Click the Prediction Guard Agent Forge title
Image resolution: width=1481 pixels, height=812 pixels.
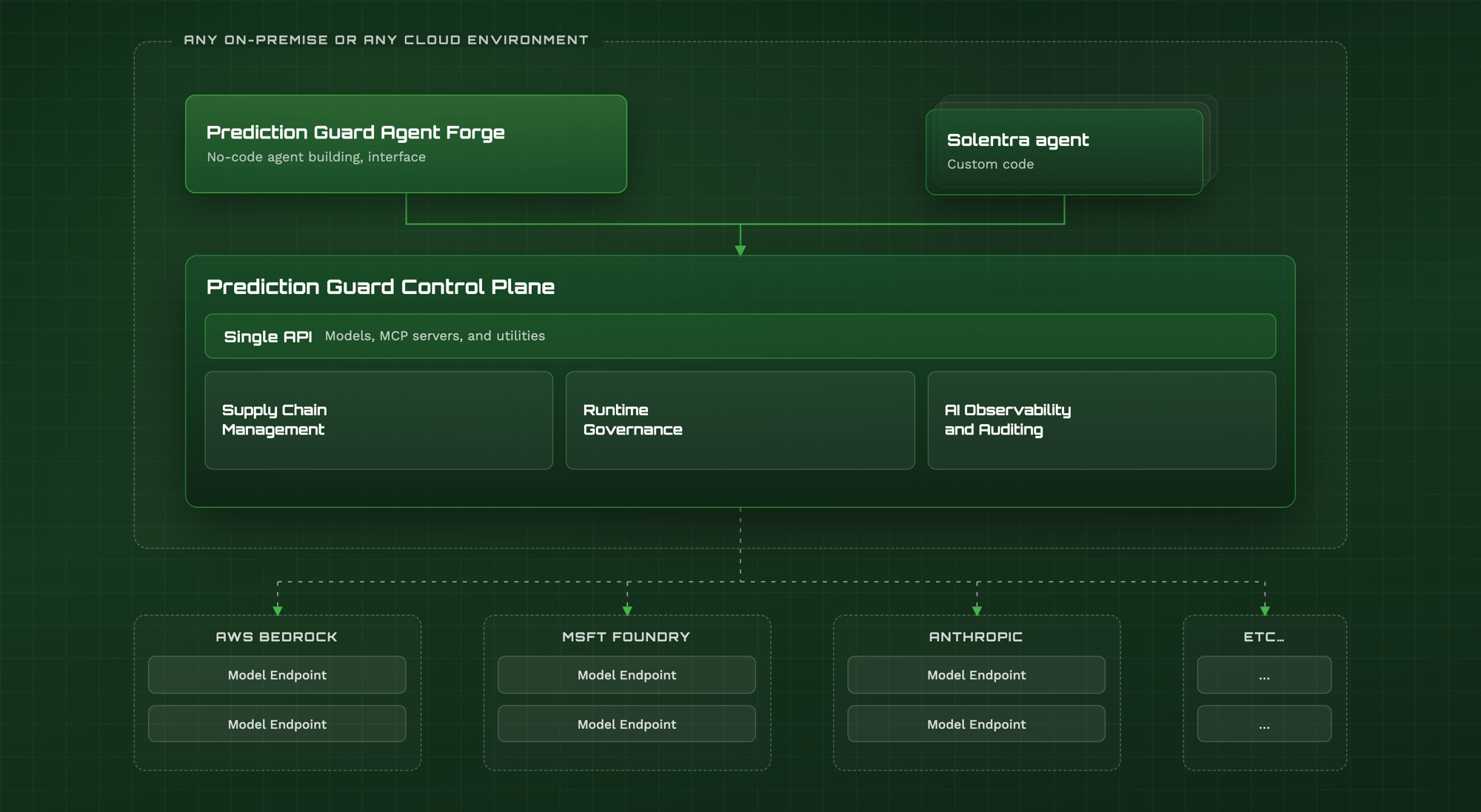tap(355, 132)
